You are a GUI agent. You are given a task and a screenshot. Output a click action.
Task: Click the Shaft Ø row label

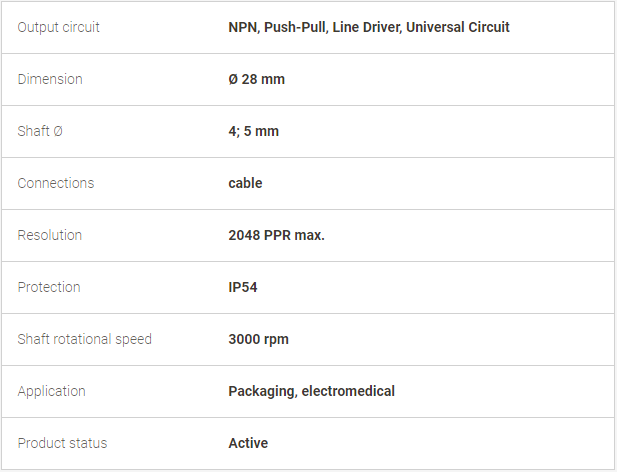(40, 131)
